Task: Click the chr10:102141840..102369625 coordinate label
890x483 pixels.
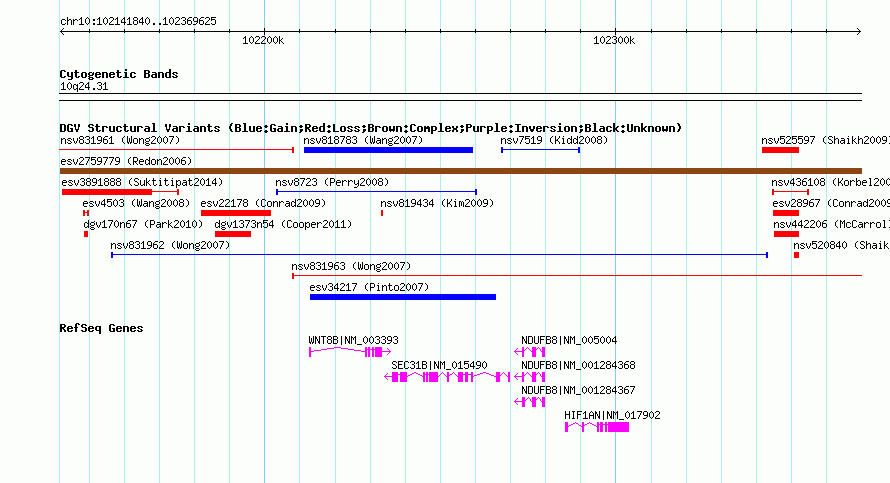Action: click(138, 22)
